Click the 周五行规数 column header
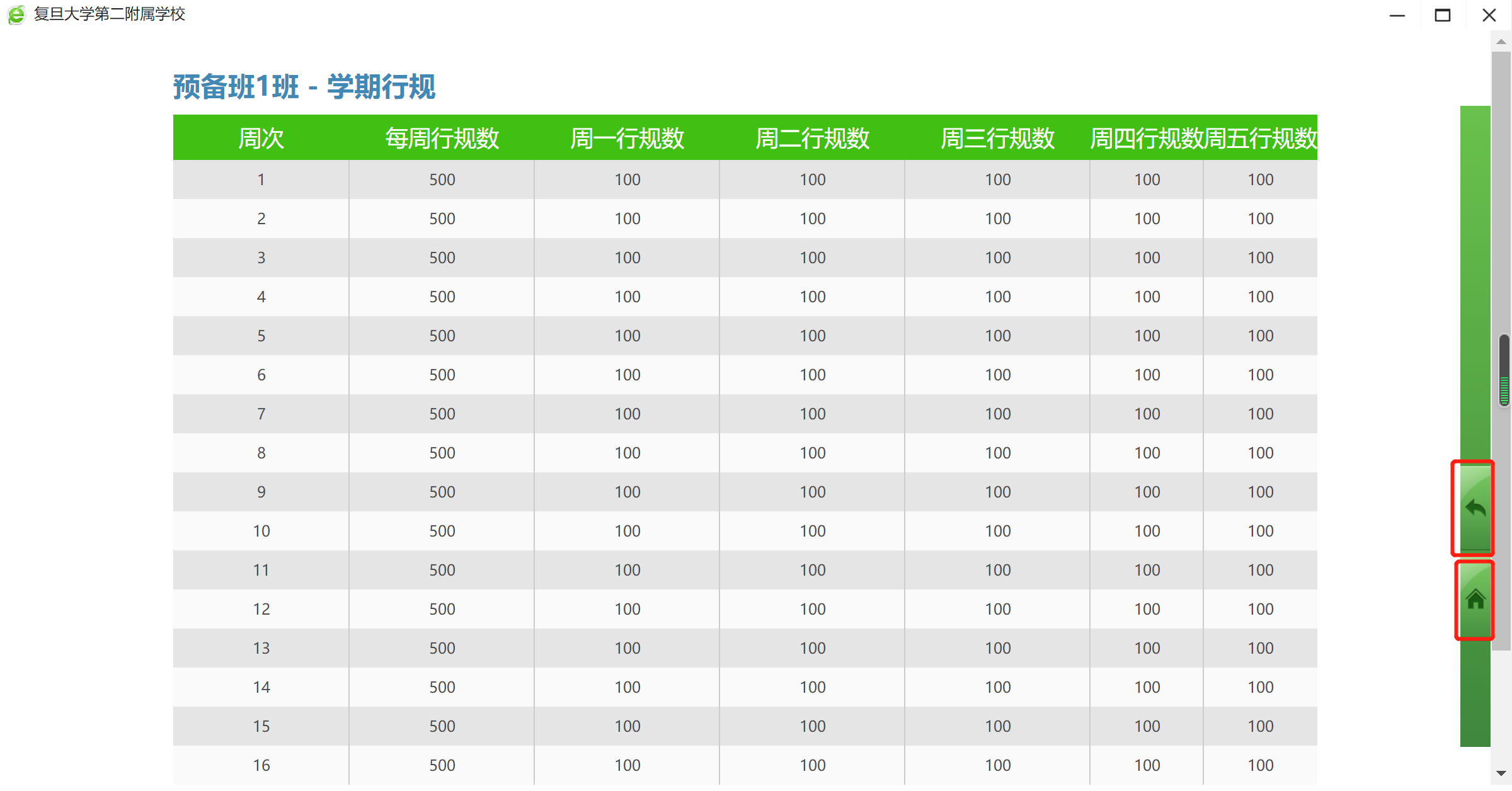 click(x=1261, y=138)
